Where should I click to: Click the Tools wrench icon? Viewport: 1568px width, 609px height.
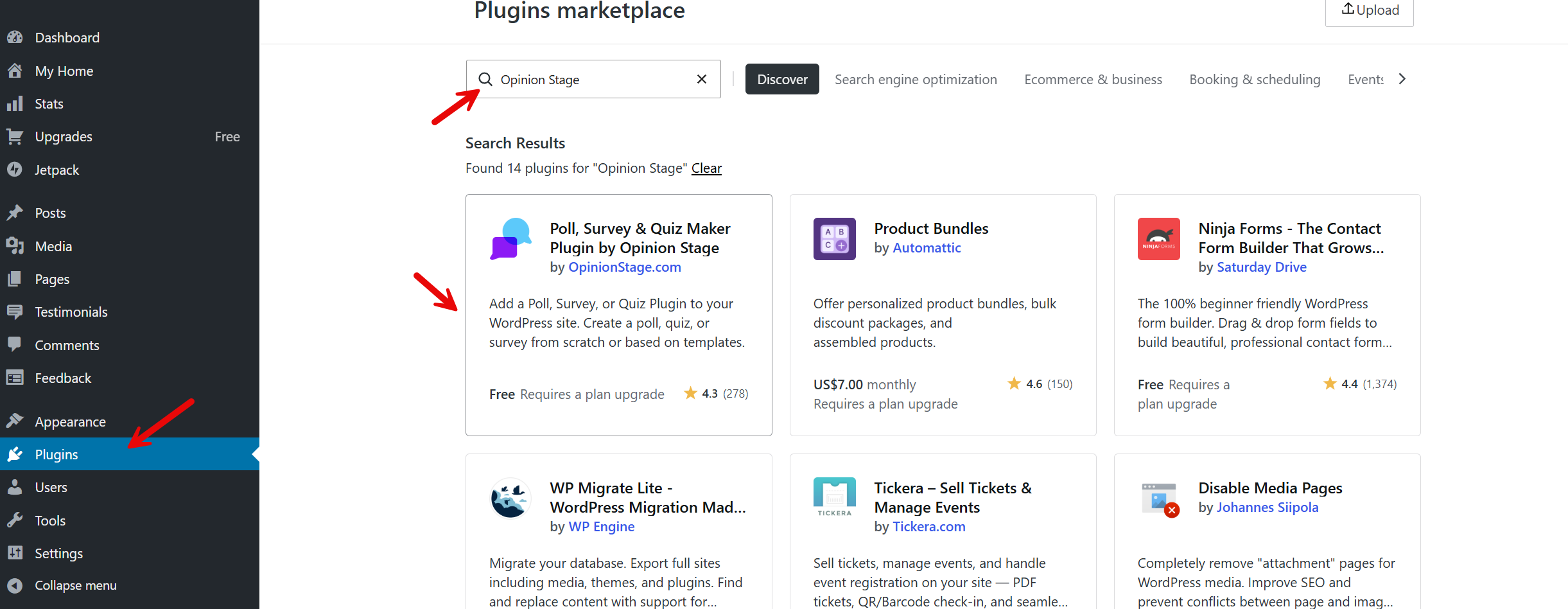pos(15,520)
